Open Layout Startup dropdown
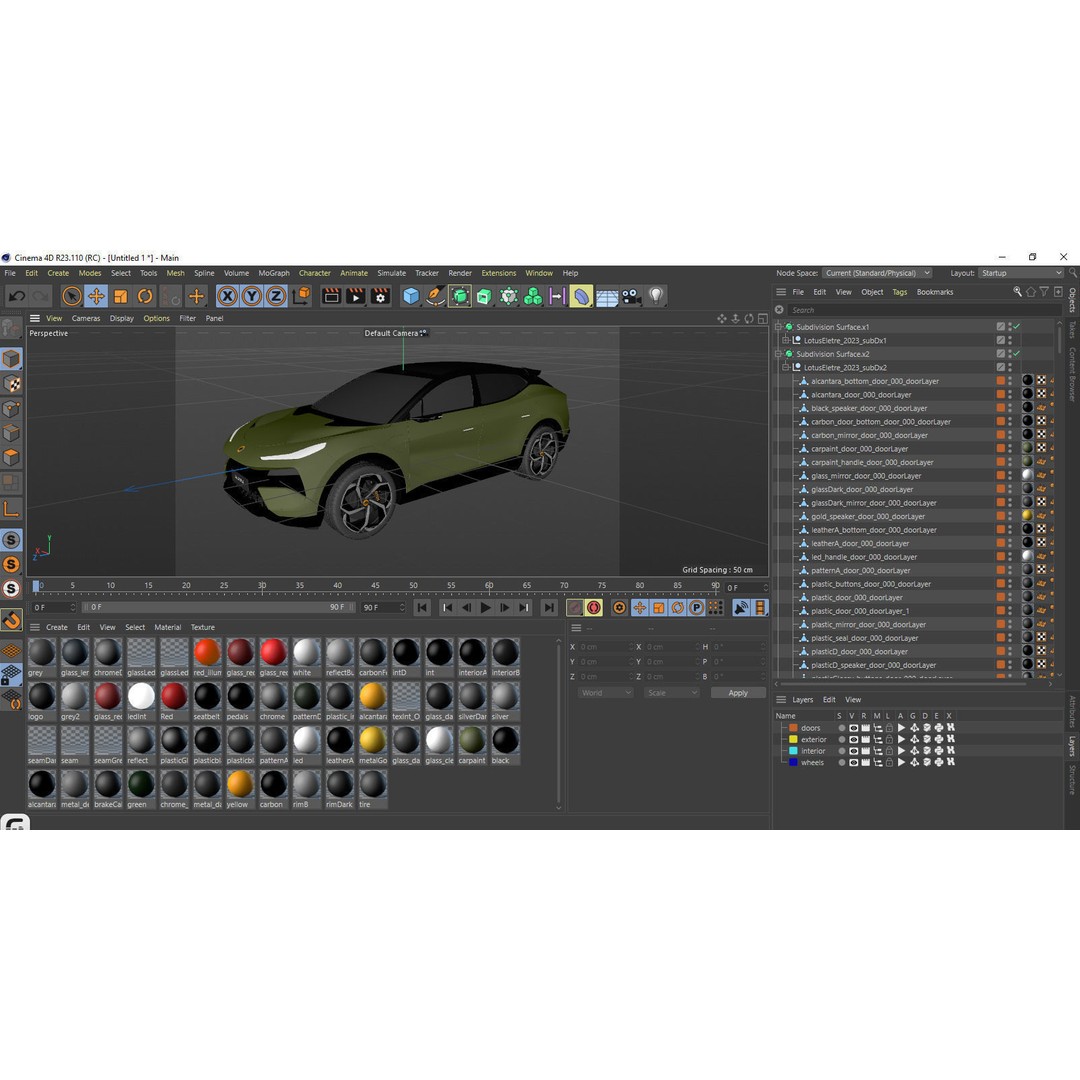The height and width of the screenshot is (1080, 1080). (x=1021, y=273)
